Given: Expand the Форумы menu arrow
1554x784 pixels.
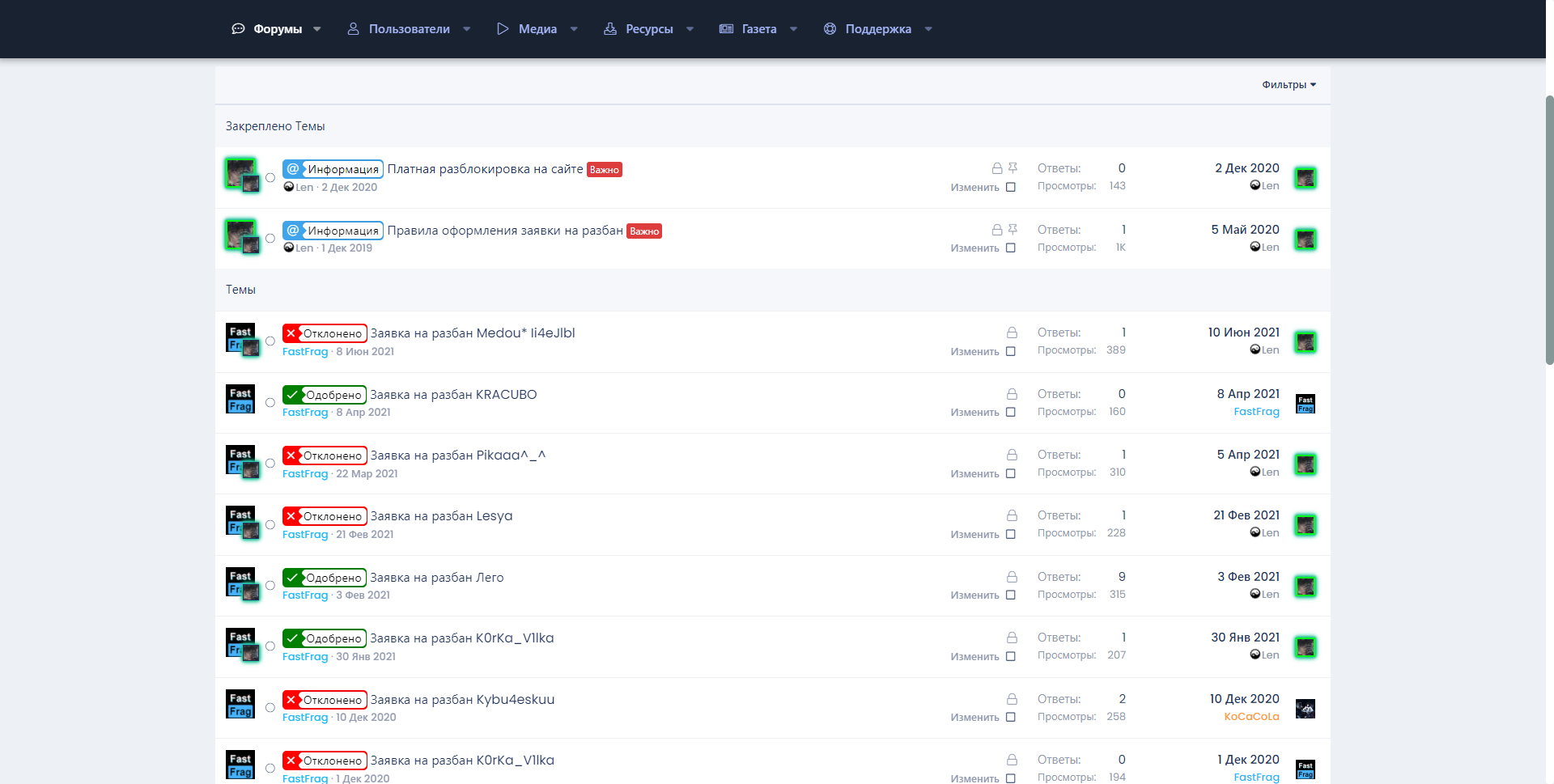Looking at the screenshot, I should (x=317, y=29).
